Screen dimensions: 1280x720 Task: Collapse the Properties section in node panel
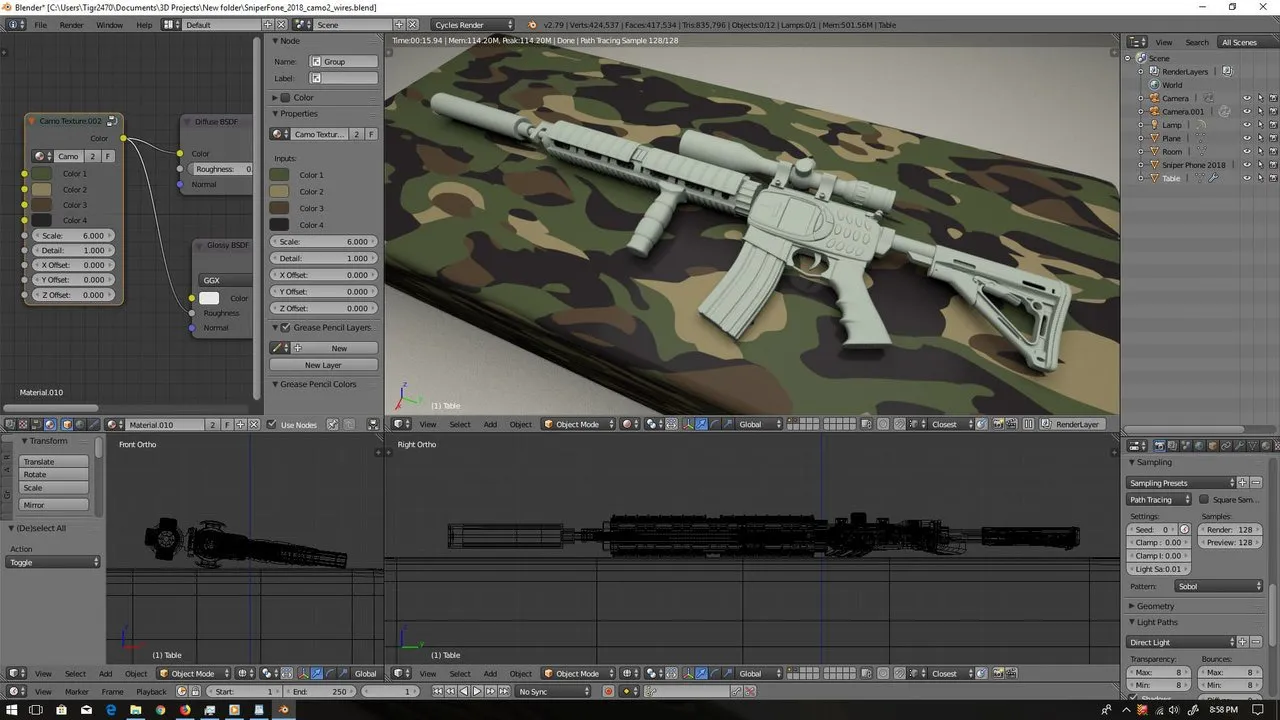[x=276, y=114]
